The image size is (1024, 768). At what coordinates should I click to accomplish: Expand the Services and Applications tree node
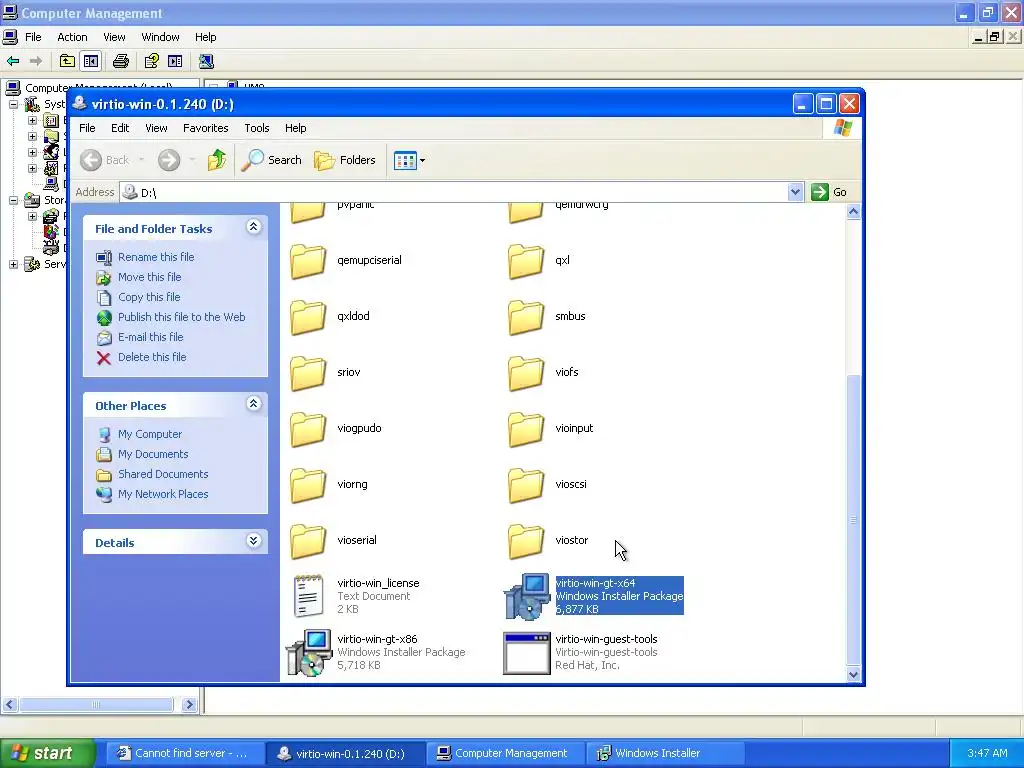click(x=13, y=264)
